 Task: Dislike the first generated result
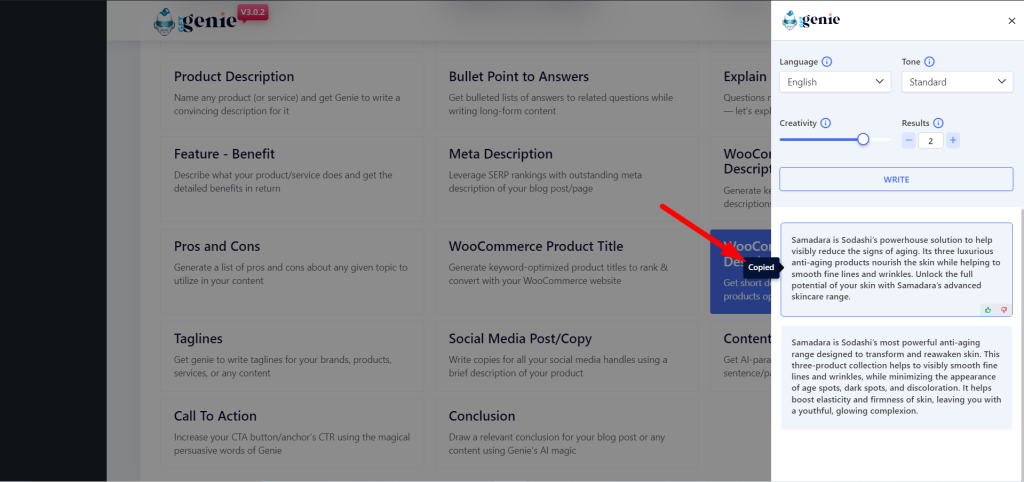(x=1004, y=310)
